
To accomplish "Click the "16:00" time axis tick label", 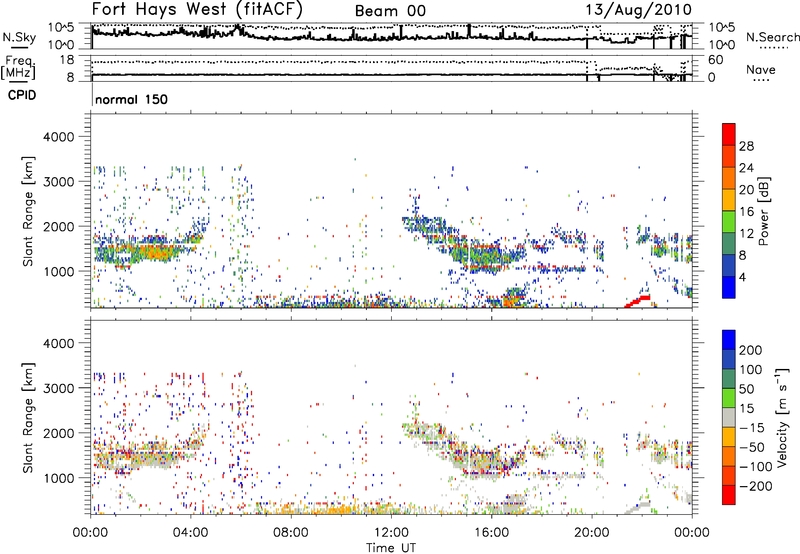I will tap(491, 533).
